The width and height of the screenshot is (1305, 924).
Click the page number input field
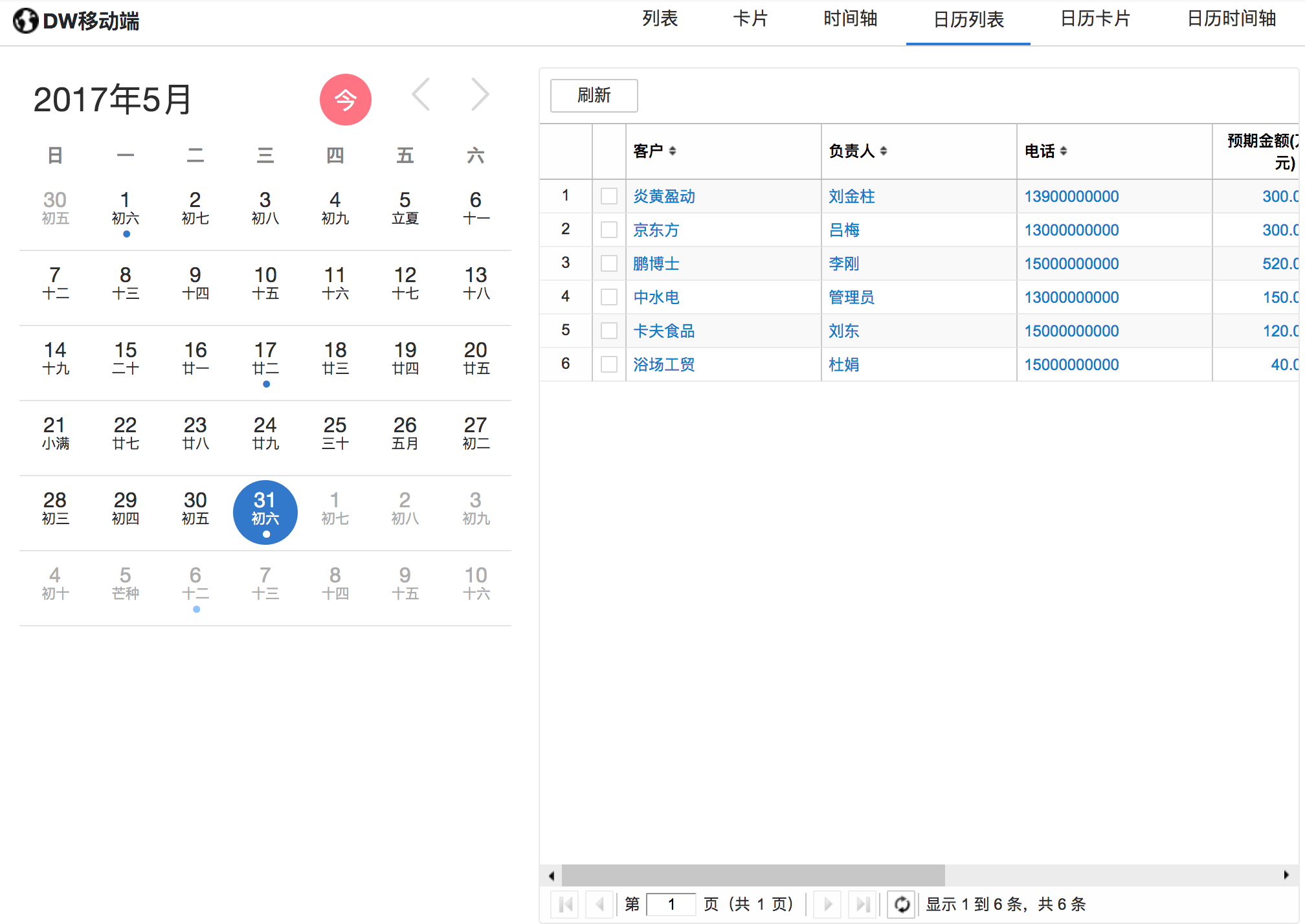point(671,904)
